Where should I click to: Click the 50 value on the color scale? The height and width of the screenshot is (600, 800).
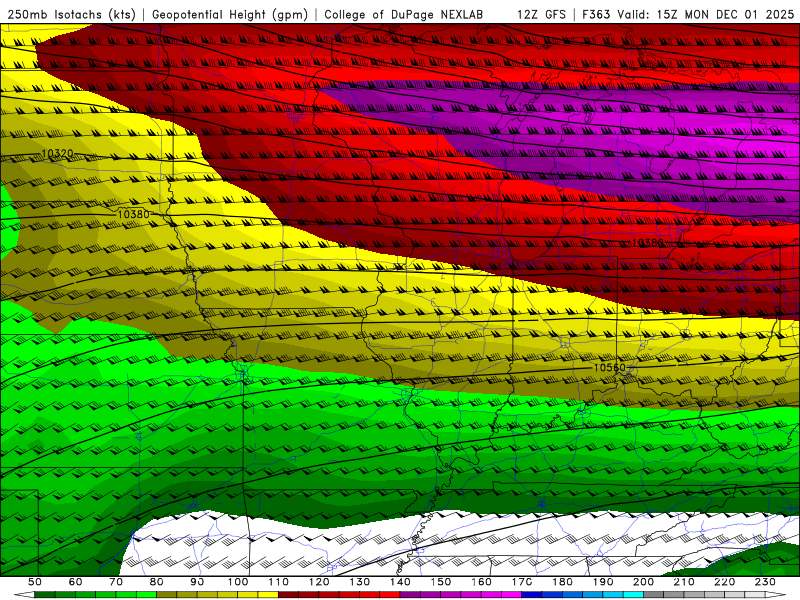point(35,582)
